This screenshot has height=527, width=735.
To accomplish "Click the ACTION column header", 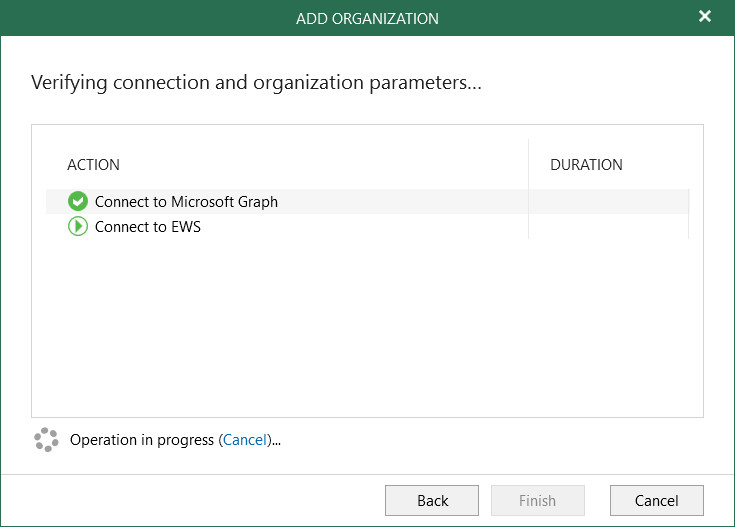I will pos(93,165).
